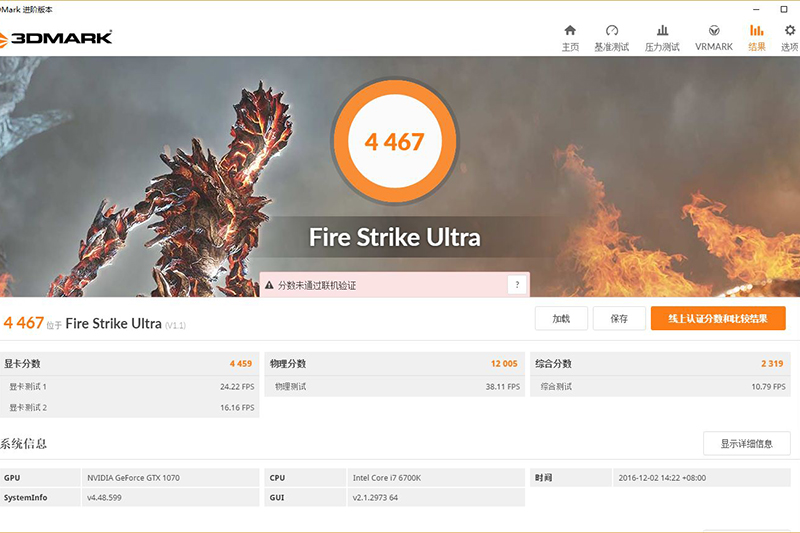Click the 显卡测试 2 row label

click(28, 408)
